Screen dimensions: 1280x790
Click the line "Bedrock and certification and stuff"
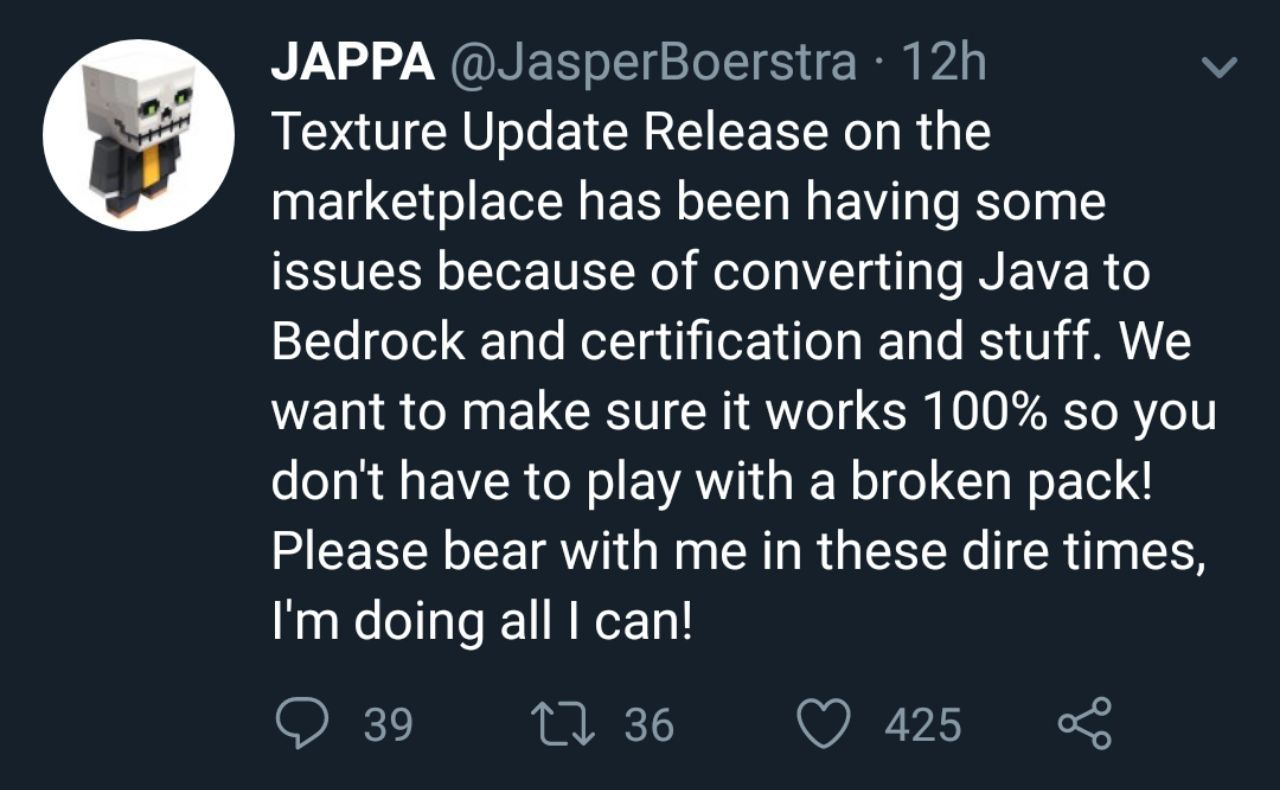[731, 344]
